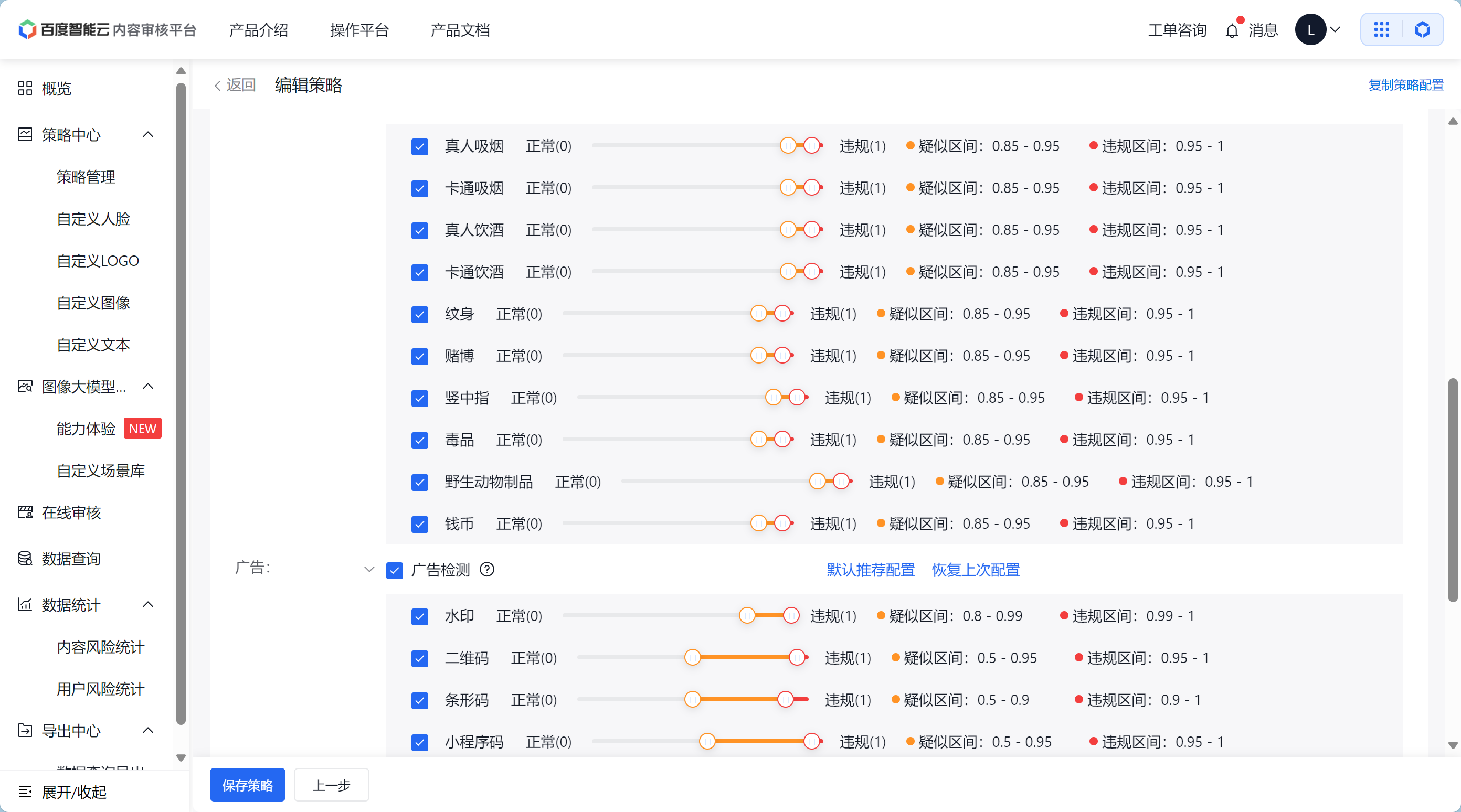Open the 产品介绍 nav item
The image size is (1461, 812).
point(259,30)
